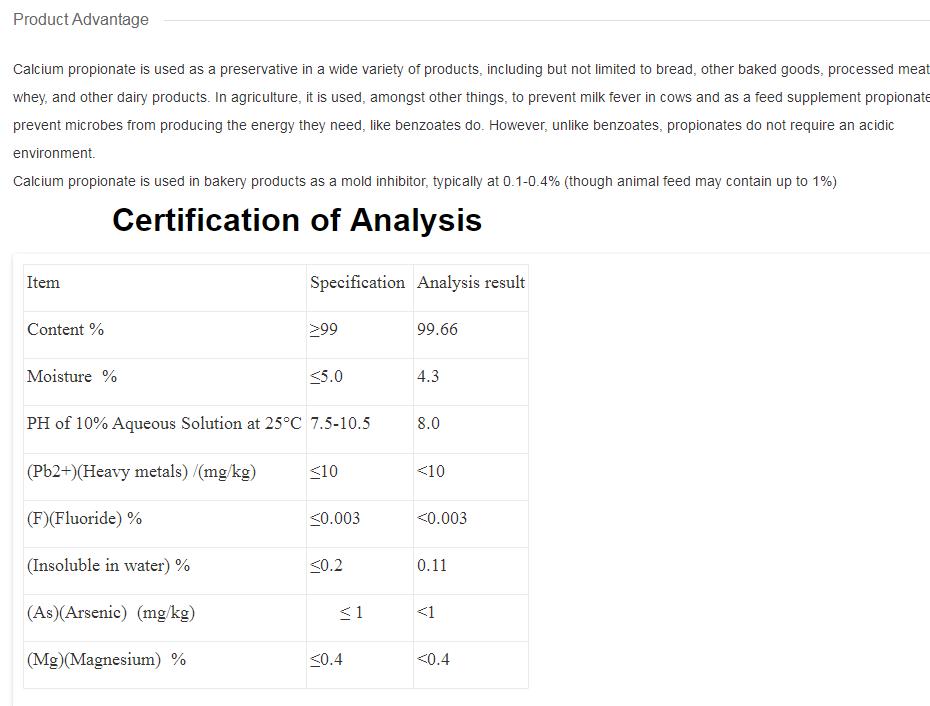Viewport: 930px width, 706px height.
Task: Select the (As)(Arsenic) (mg/kg) row label
Action: pyautogui.click(x=111, y=613)
